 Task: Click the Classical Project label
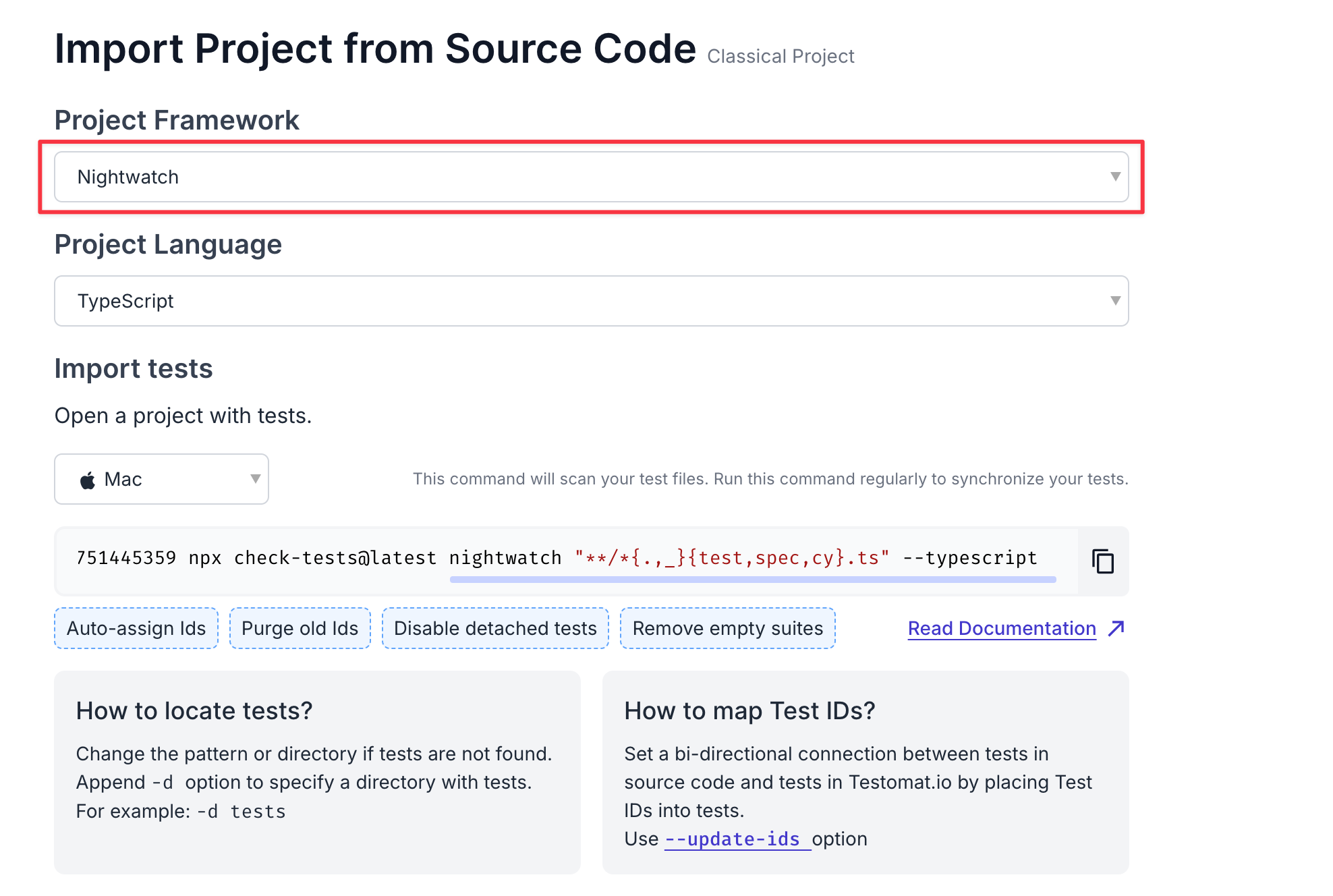pyautogui.click(x=781, y=56)
